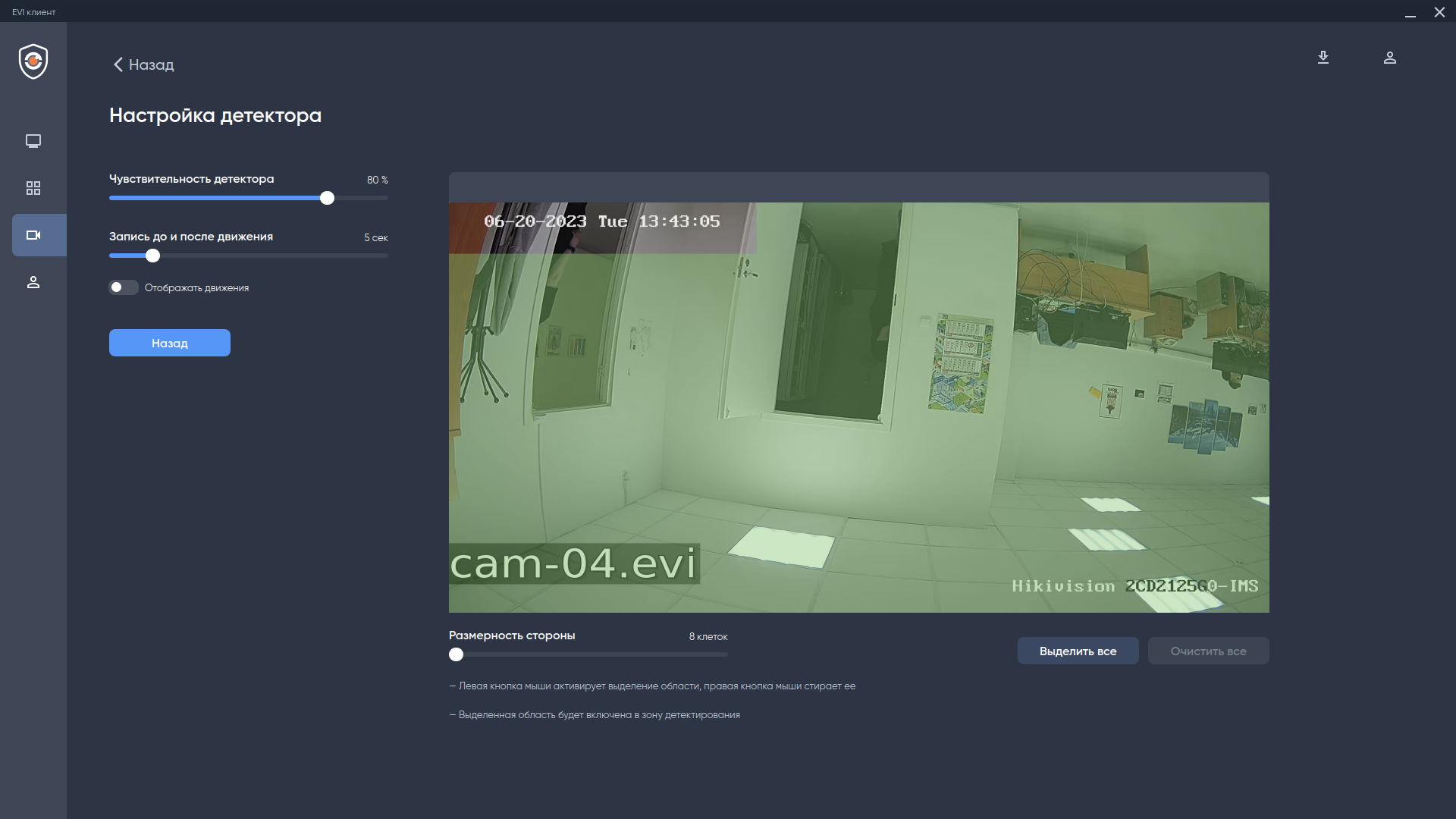Click the EVI shield logo icon

(33, 61)
